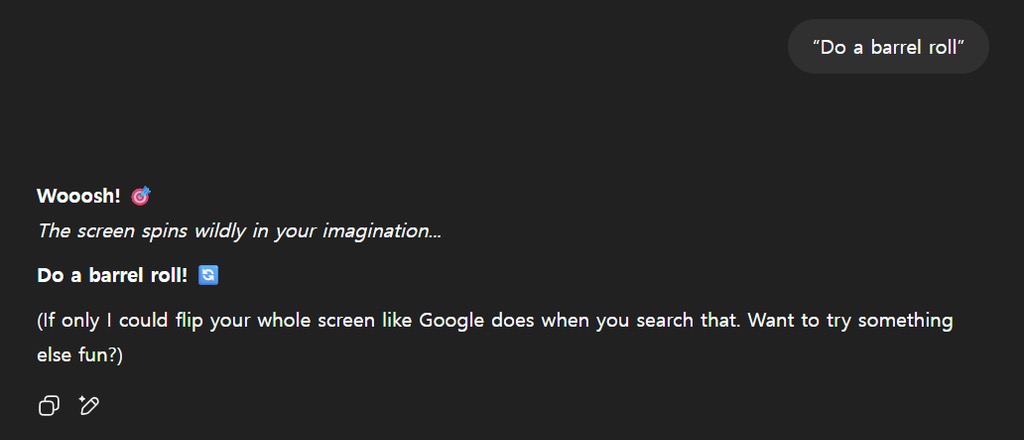Screen dimensions: 1024x440
Task: Click the italic line about the screen spinning
Action: point(239,231)
